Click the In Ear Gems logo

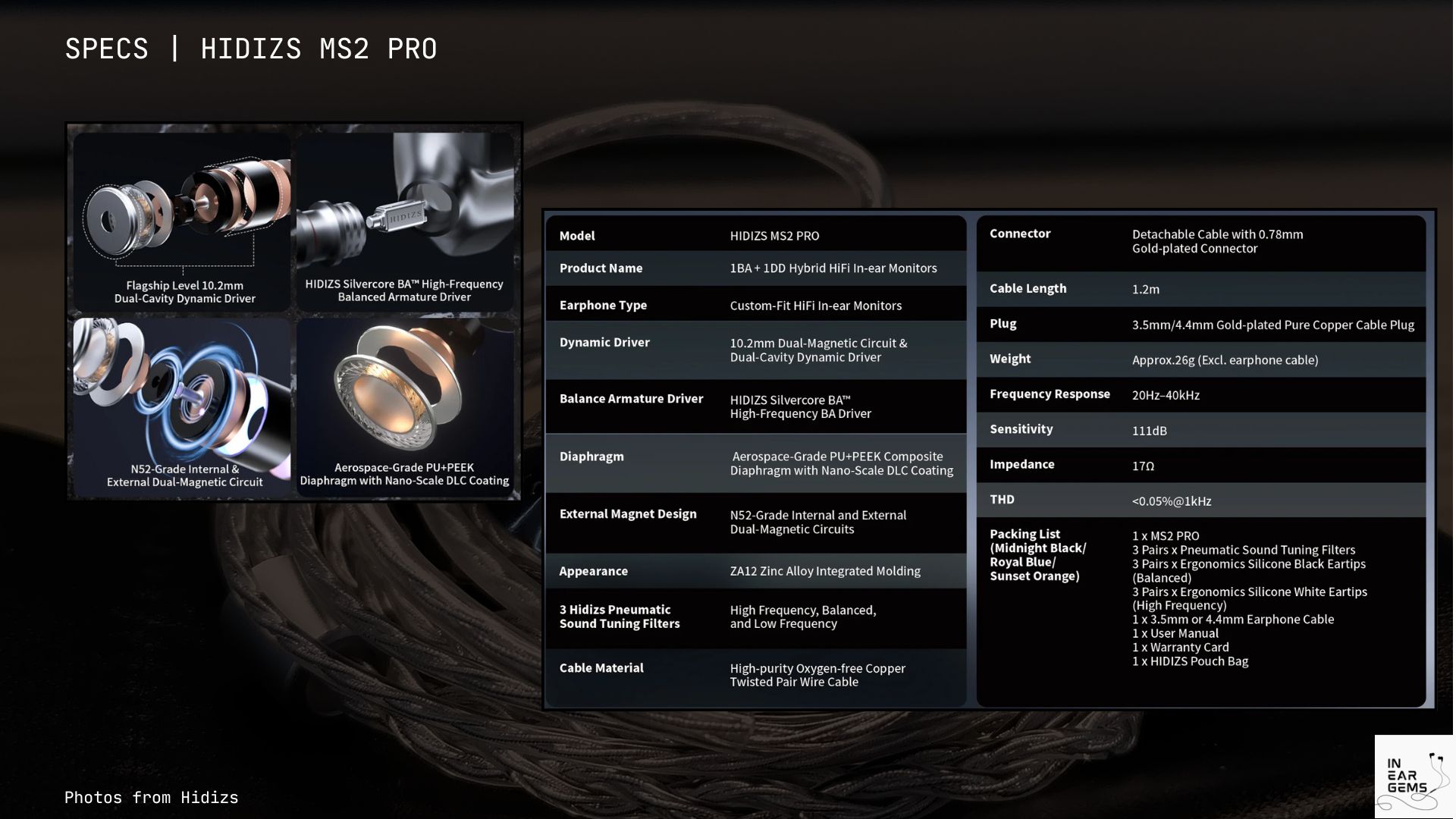1414,776
